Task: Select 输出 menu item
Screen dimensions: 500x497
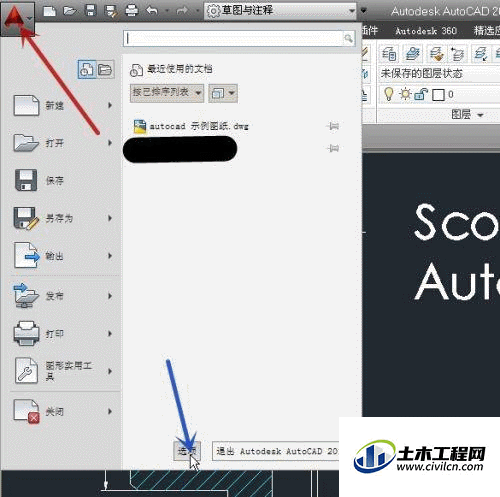Action: (x=62, y=256)
